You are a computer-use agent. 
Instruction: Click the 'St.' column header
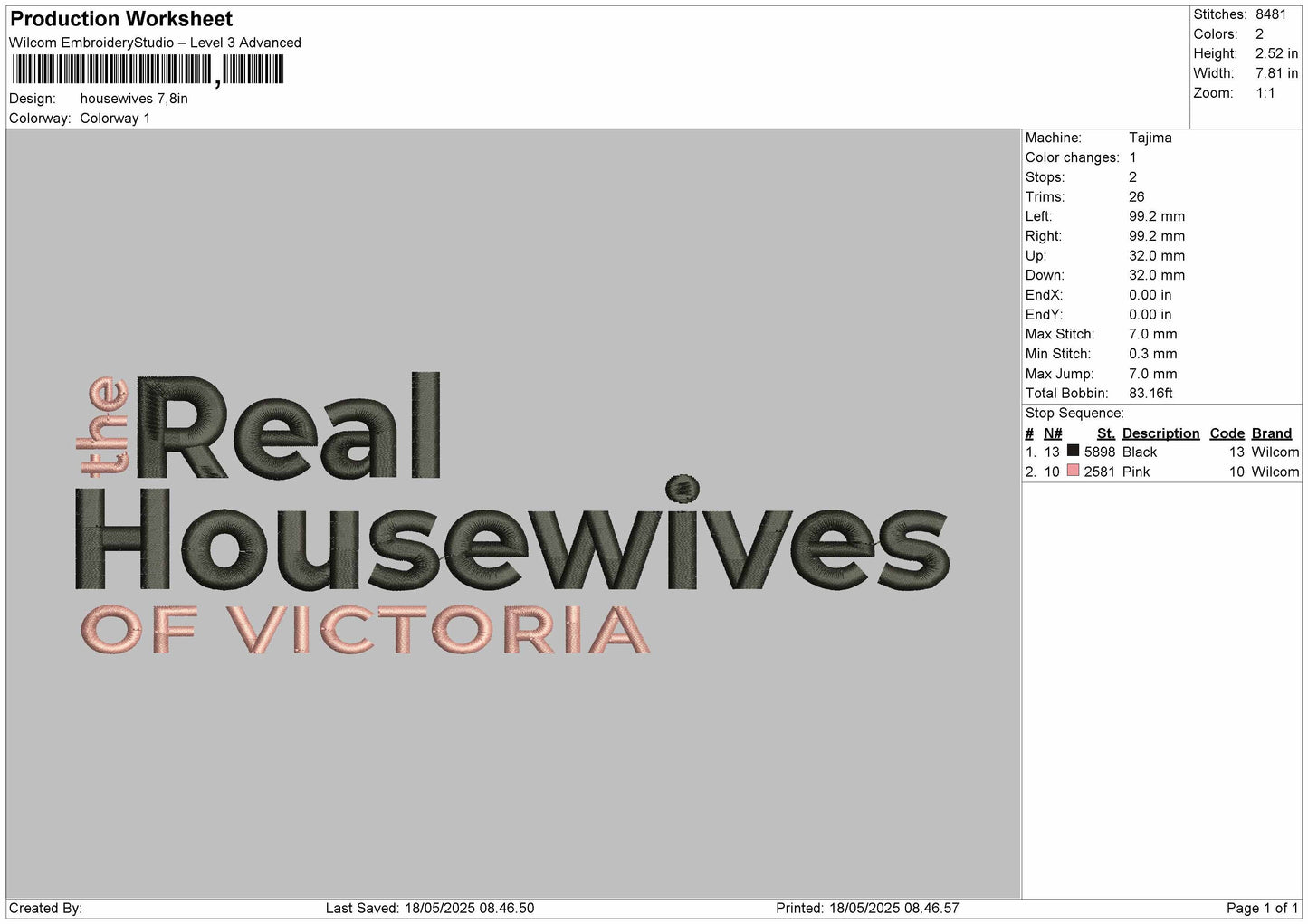1106,433
